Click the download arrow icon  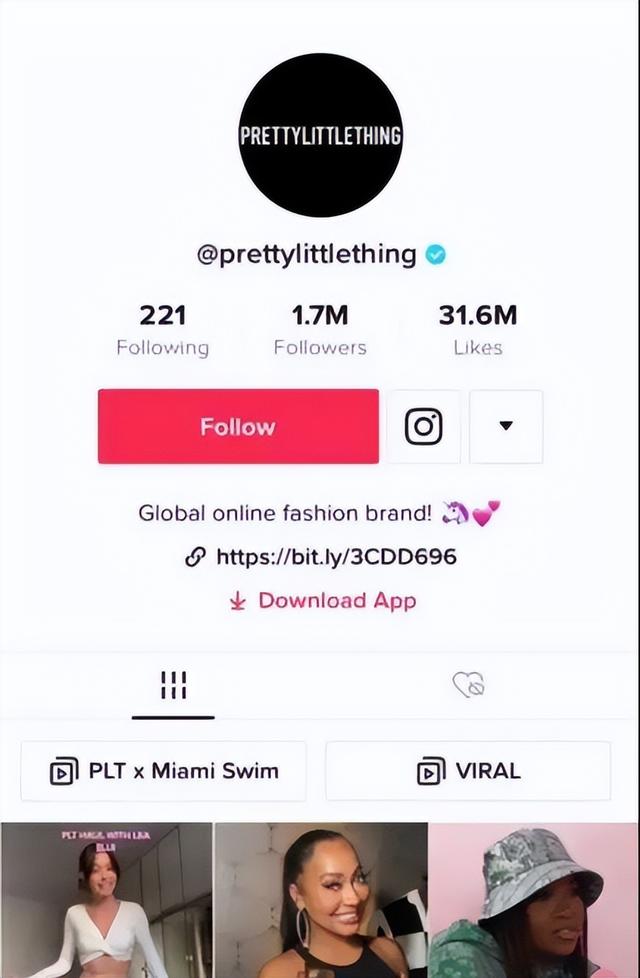click(238, 601)
